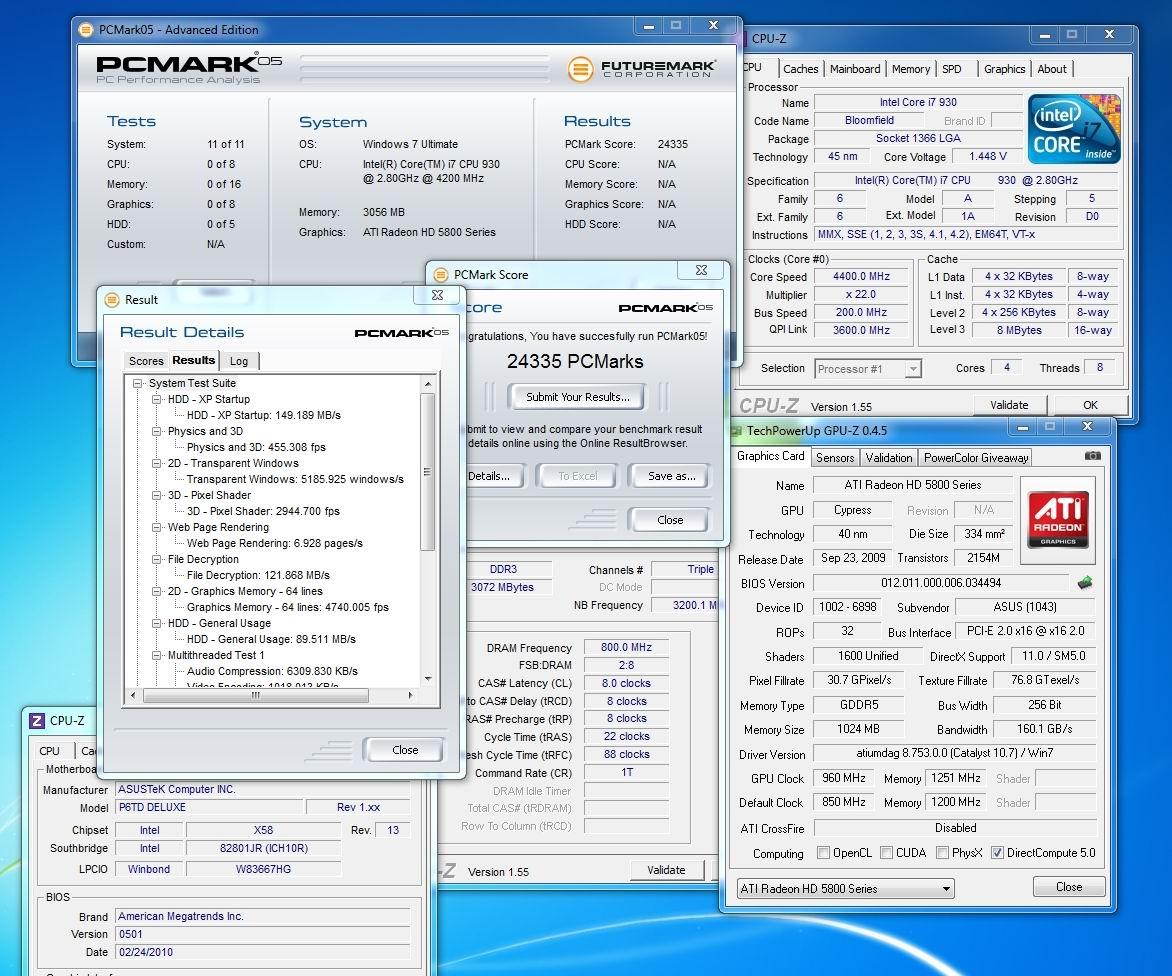
Task: Click Submit Your Results button
Action: [x=578, y=397]
